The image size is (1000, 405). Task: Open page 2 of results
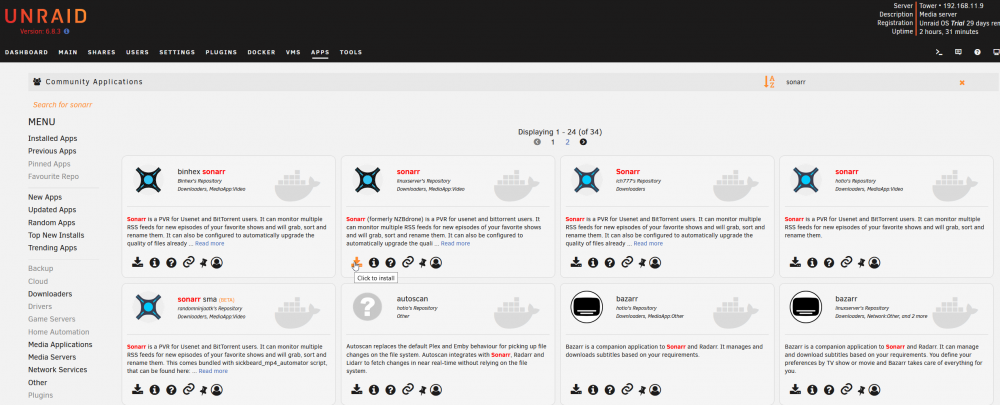coord(567,142)
